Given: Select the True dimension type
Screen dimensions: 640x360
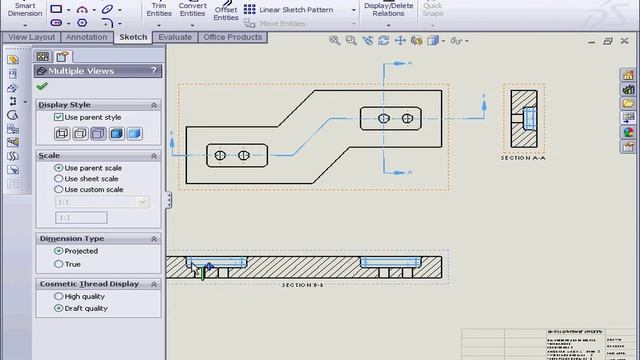Looking at the screenshot, I should click(58, 264).
